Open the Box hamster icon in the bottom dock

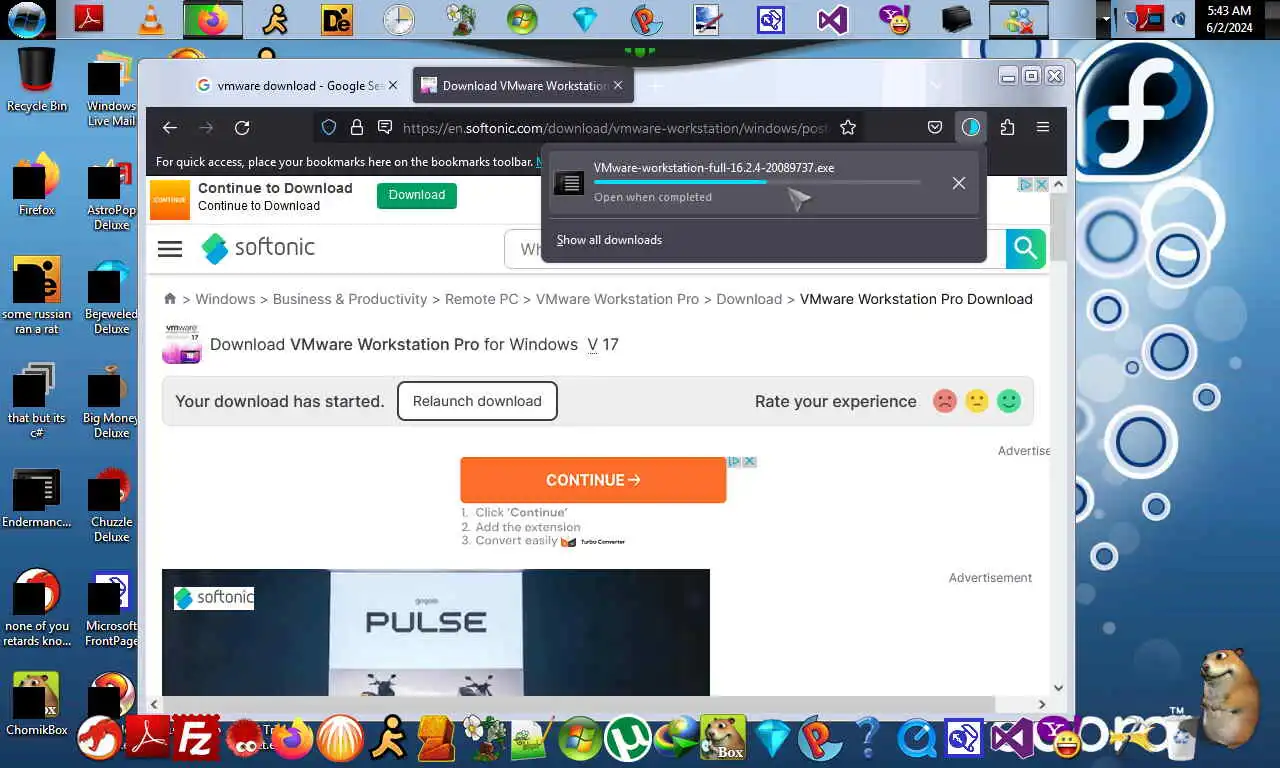tap(722, 740)
